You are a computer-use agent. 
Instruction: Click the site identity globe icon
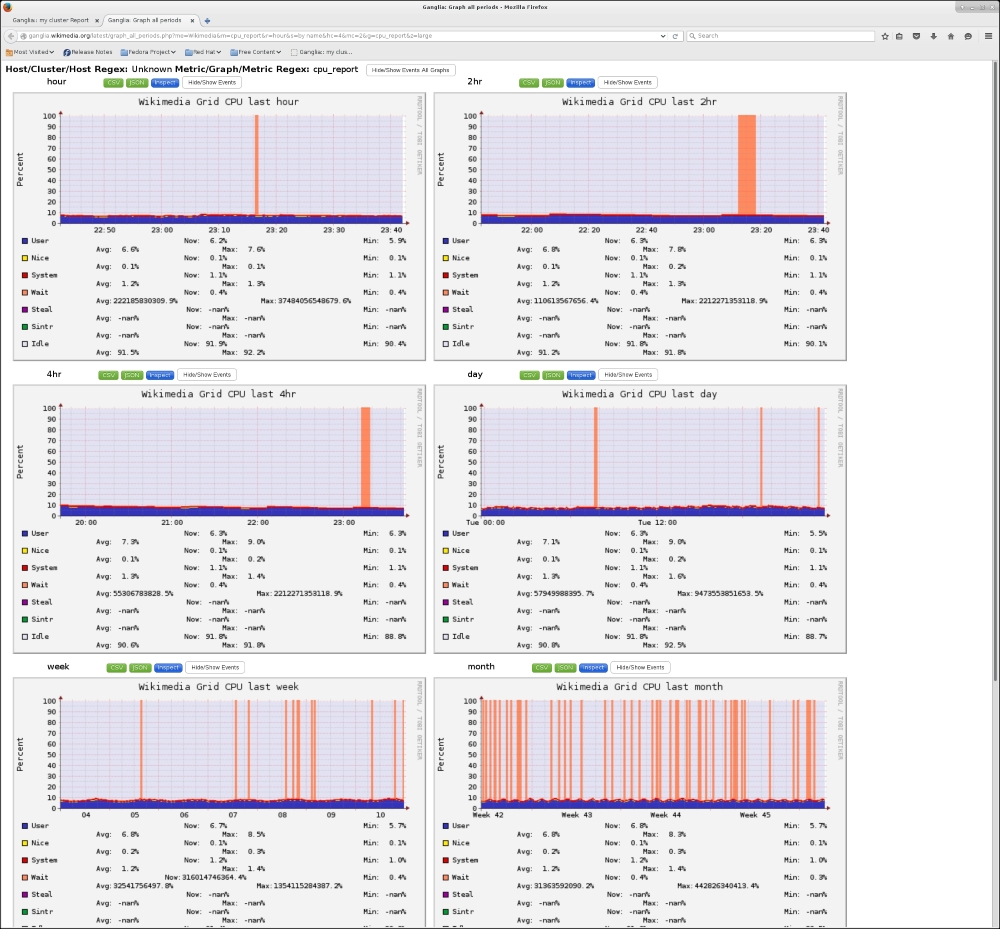coord(24,36)
